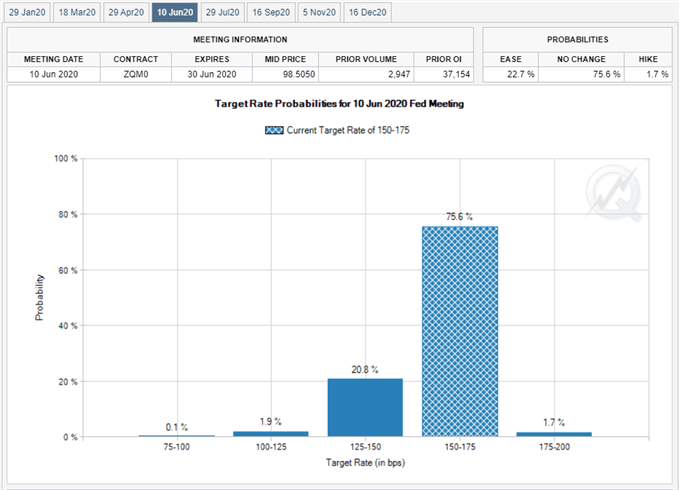The width and height of the screenshot is (679, 490).
Task: Click the mid price value 98.5050
Action: [x=299, y=74]
